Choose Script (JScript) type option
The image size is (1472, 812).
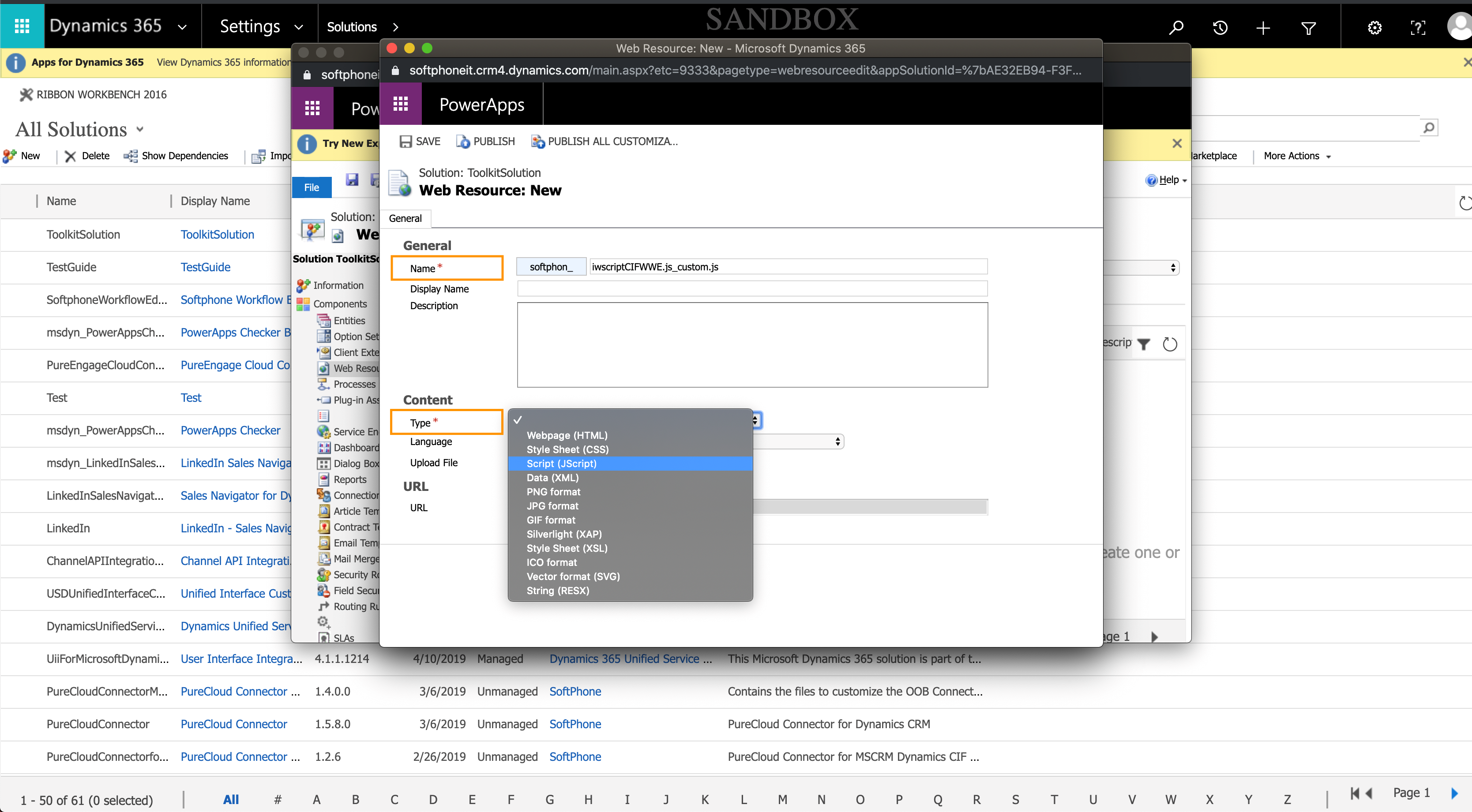[630, 464]
